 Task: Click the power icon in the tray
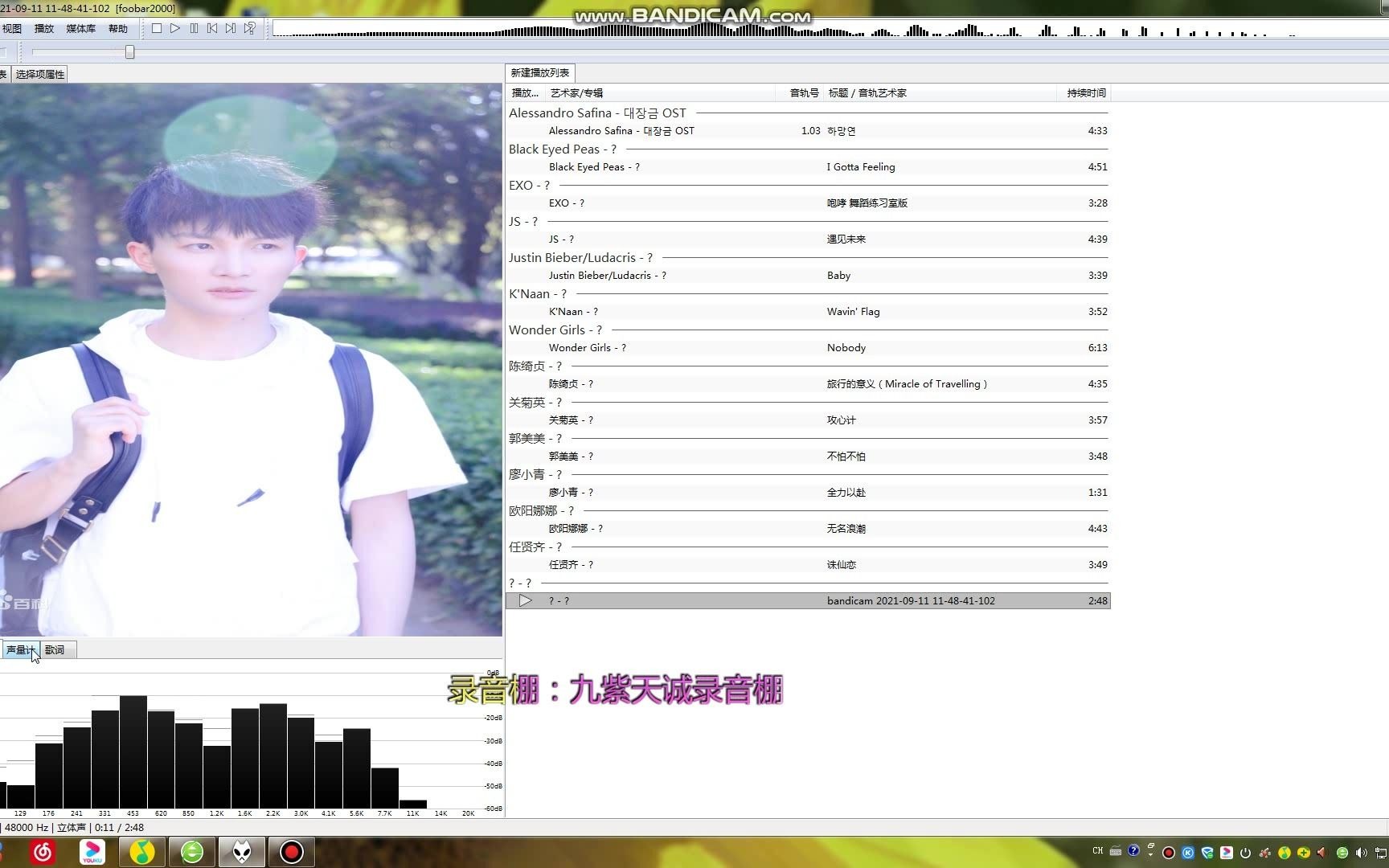(x=1245, y=853)
